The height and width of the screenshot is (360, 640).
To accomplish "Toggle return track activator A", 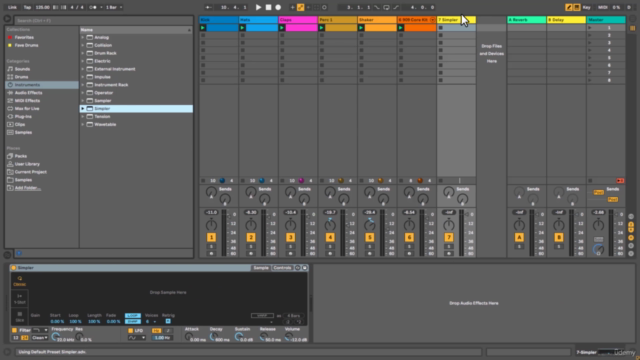I will click(x=519, y=237).
